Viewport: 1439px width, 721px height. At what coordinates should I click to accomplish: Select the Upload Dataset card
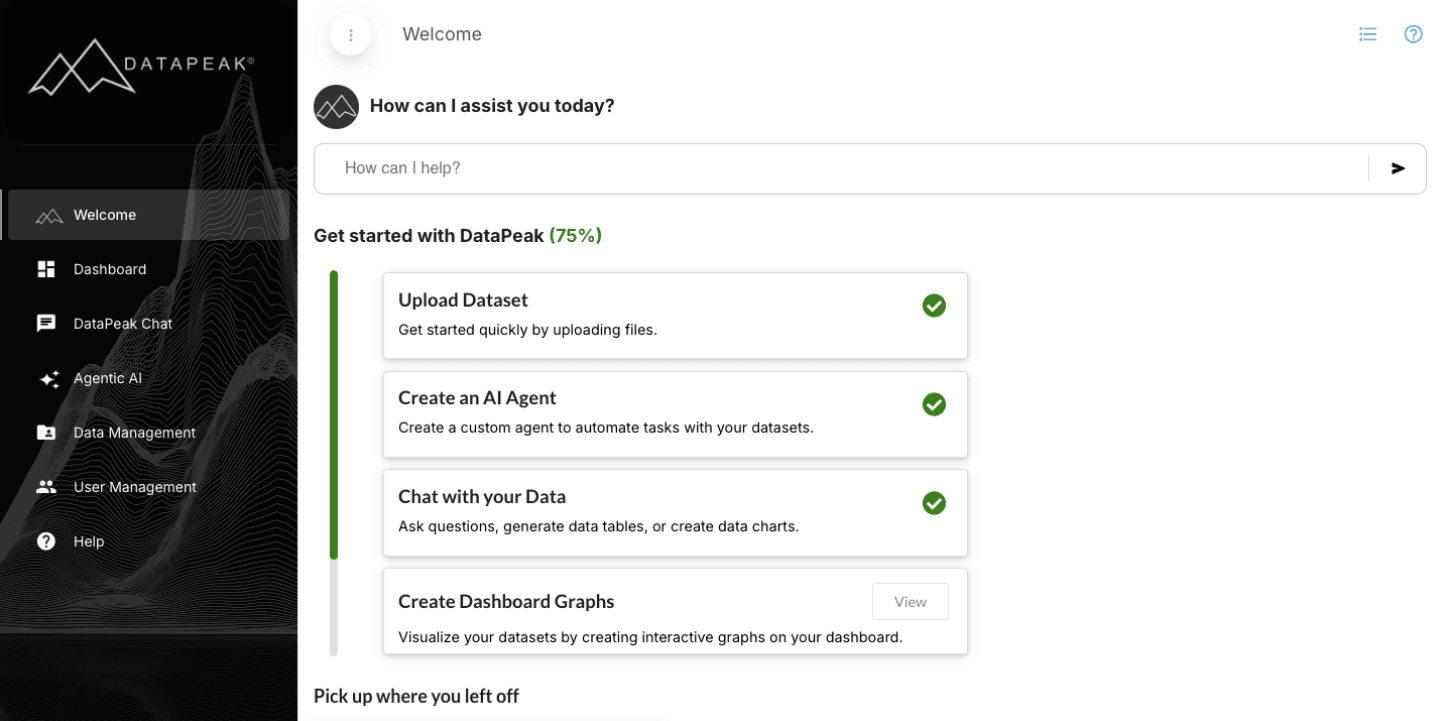click(675, 314)
